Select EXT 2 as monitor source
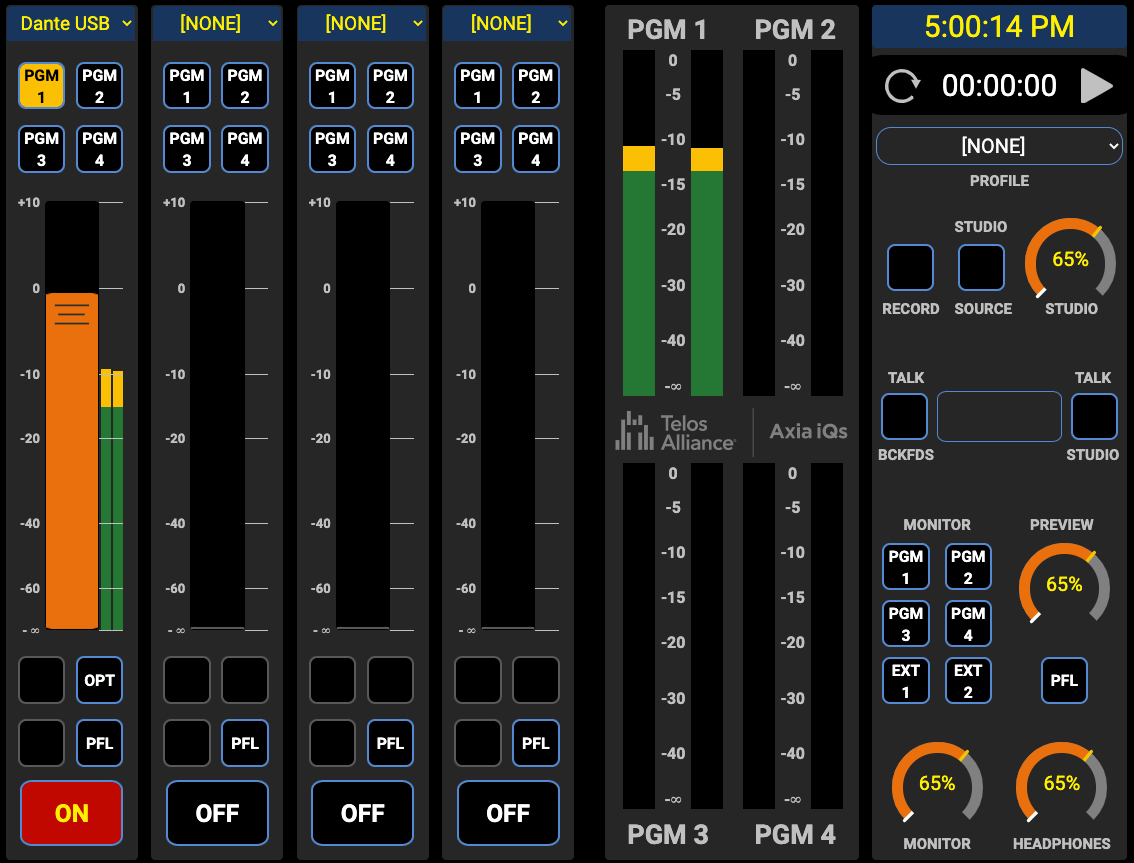This screenshot has width=1134, height=863. [x=968, y=681]
